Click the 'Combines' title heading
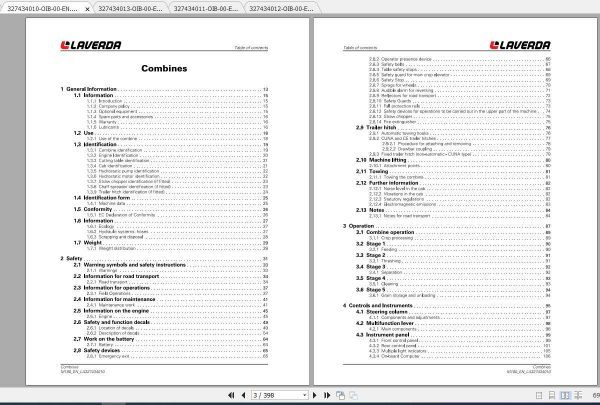 tap(164, 69)
